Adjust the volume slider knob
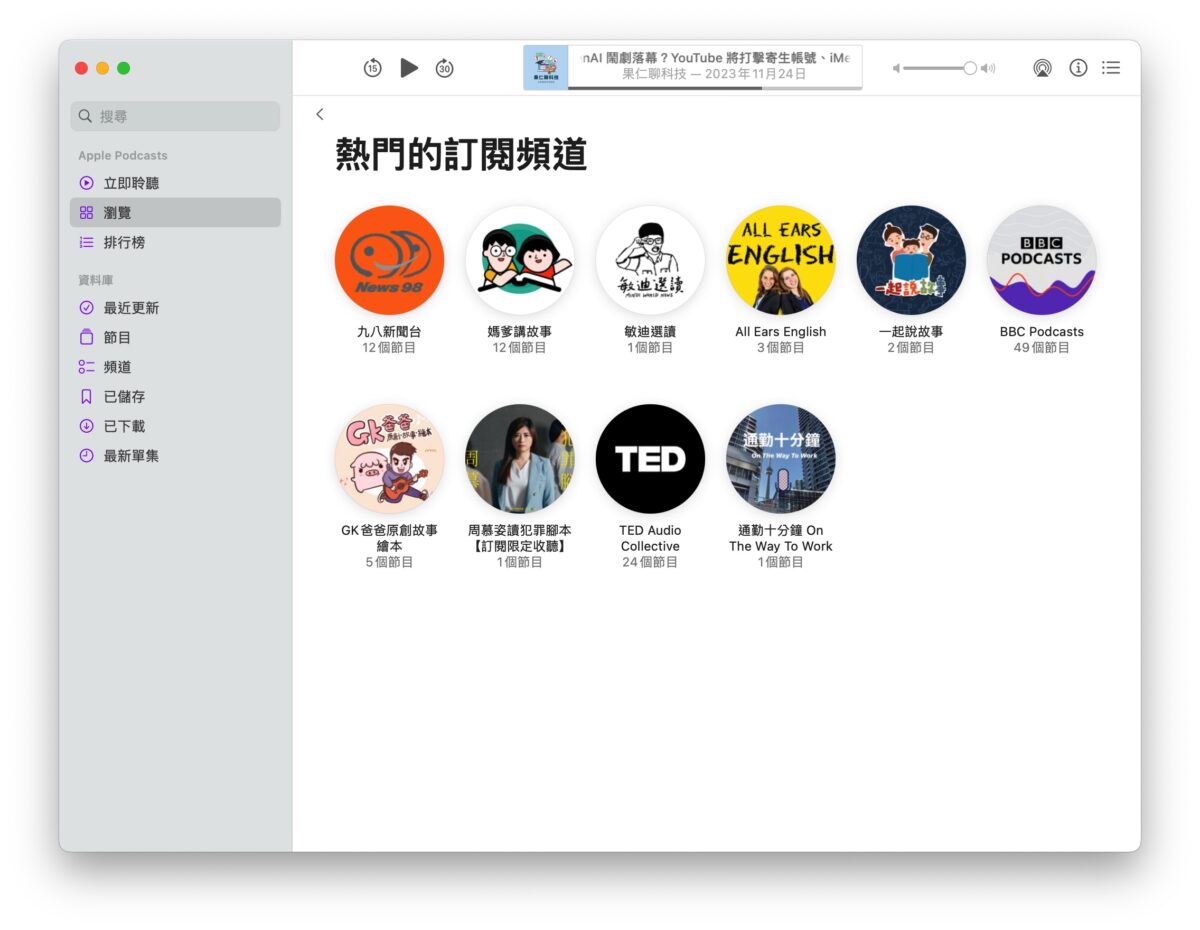This screenshot has height=930, width=1200. [x=970, y=68]
